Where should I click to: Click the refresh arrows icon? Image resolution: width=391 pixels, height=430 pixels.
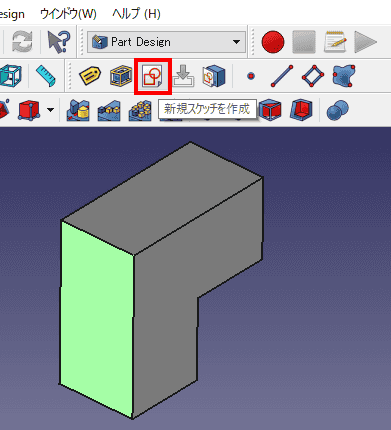pyautogui.click(x=22, y=42)
